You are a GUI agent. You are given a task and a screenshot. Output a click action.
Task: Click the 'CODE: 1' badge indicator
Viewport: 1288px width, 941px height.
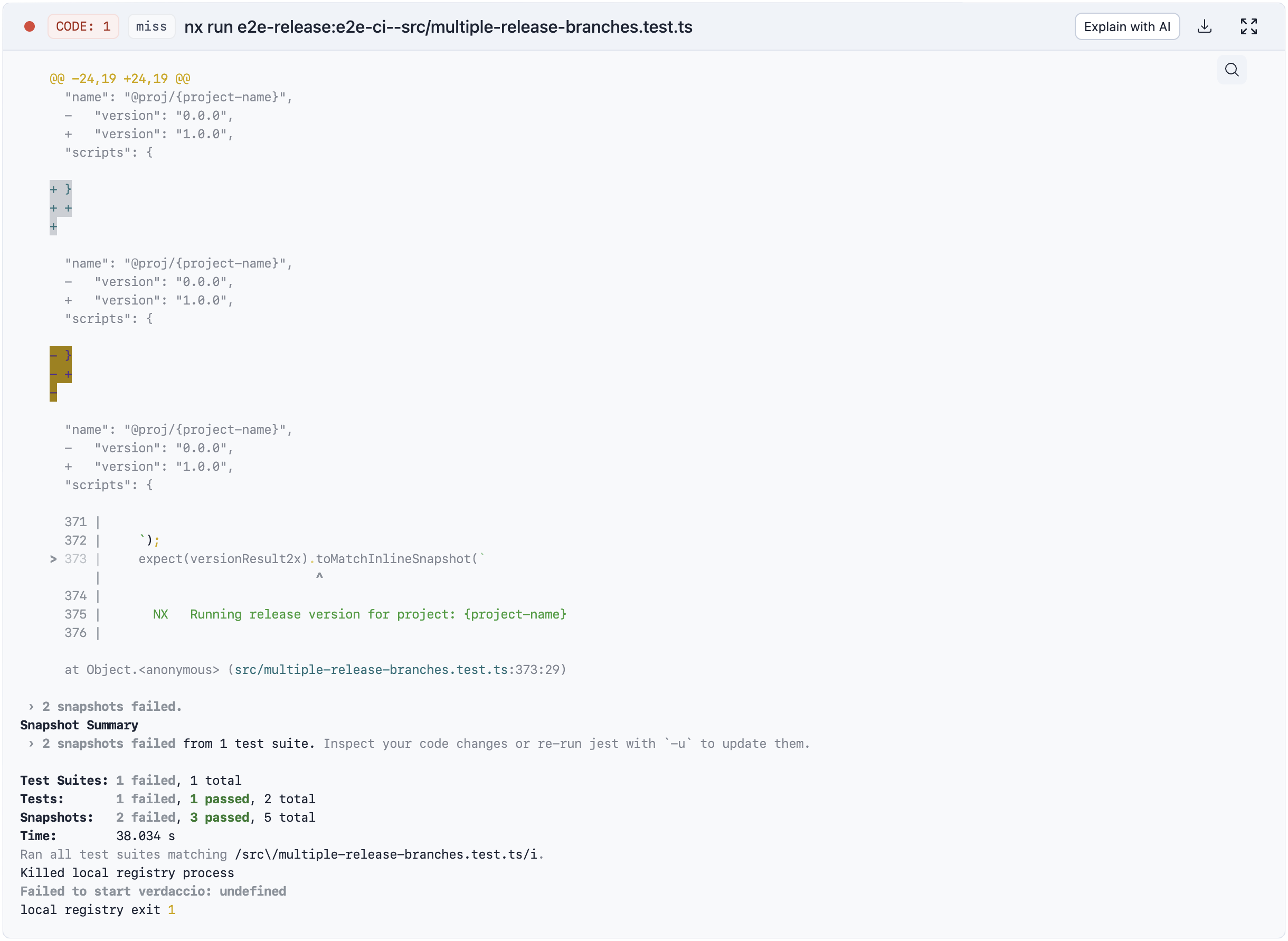[x=82, y=26]
